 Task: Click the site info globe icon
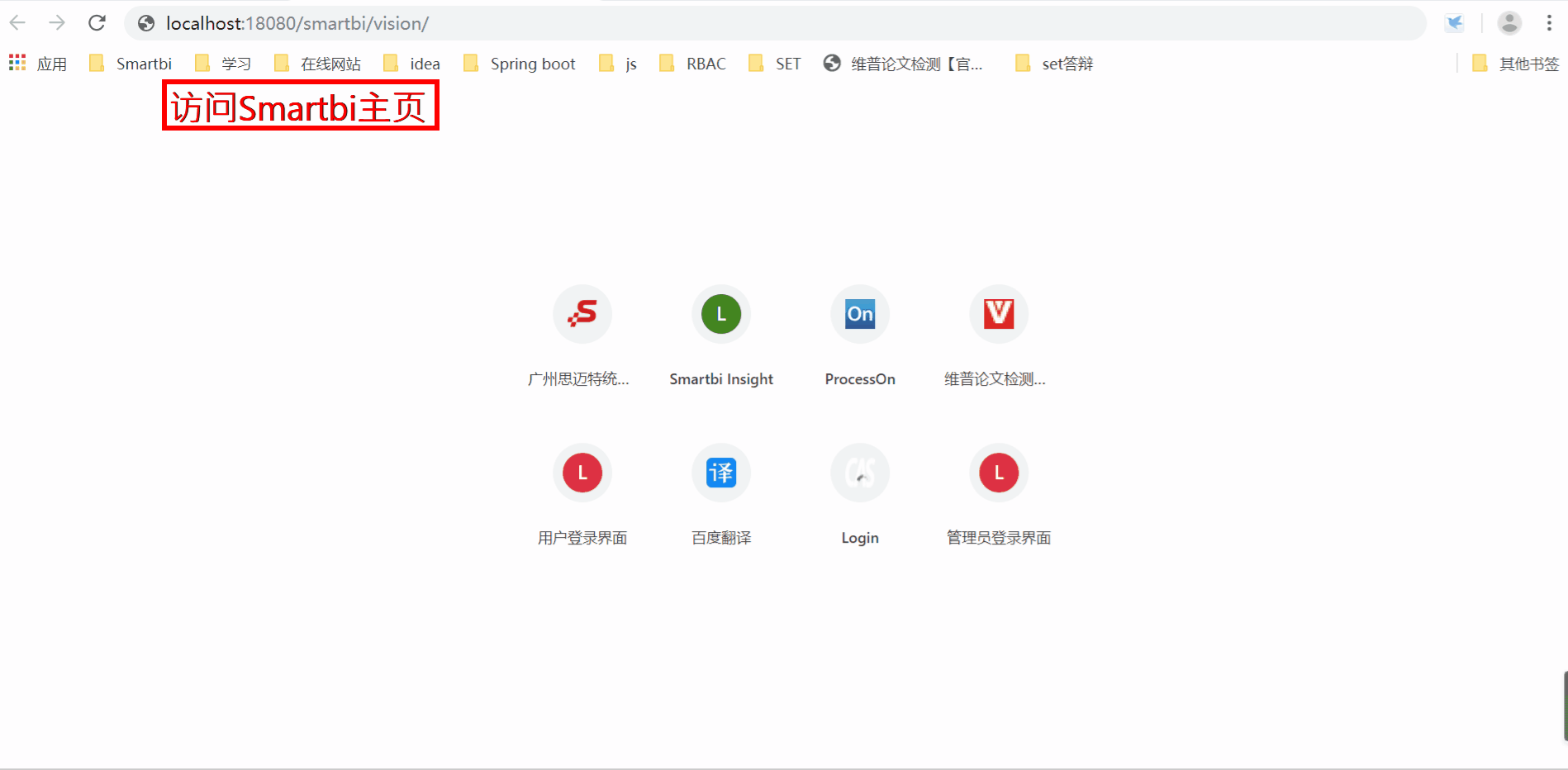(146, 23)
